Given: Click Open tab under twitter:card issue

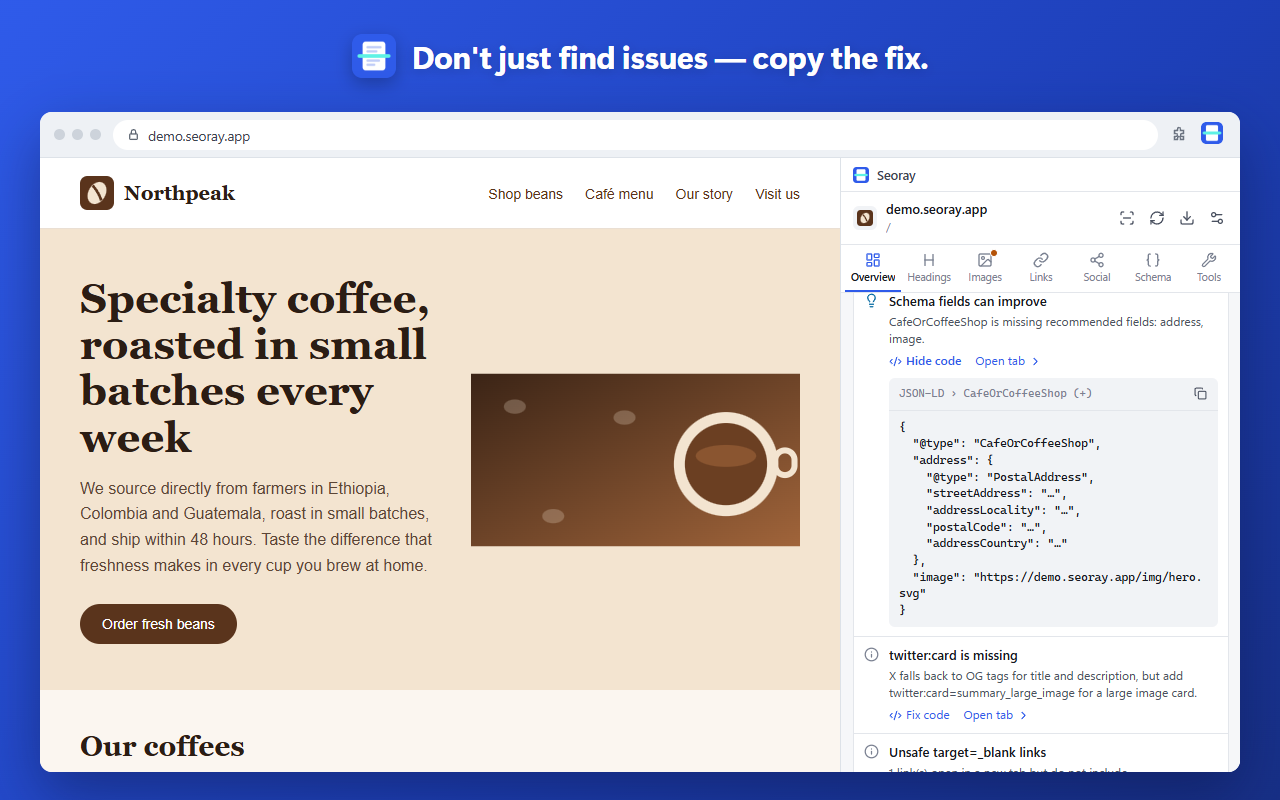Looking at the screenshot, I should coord(995,715).
